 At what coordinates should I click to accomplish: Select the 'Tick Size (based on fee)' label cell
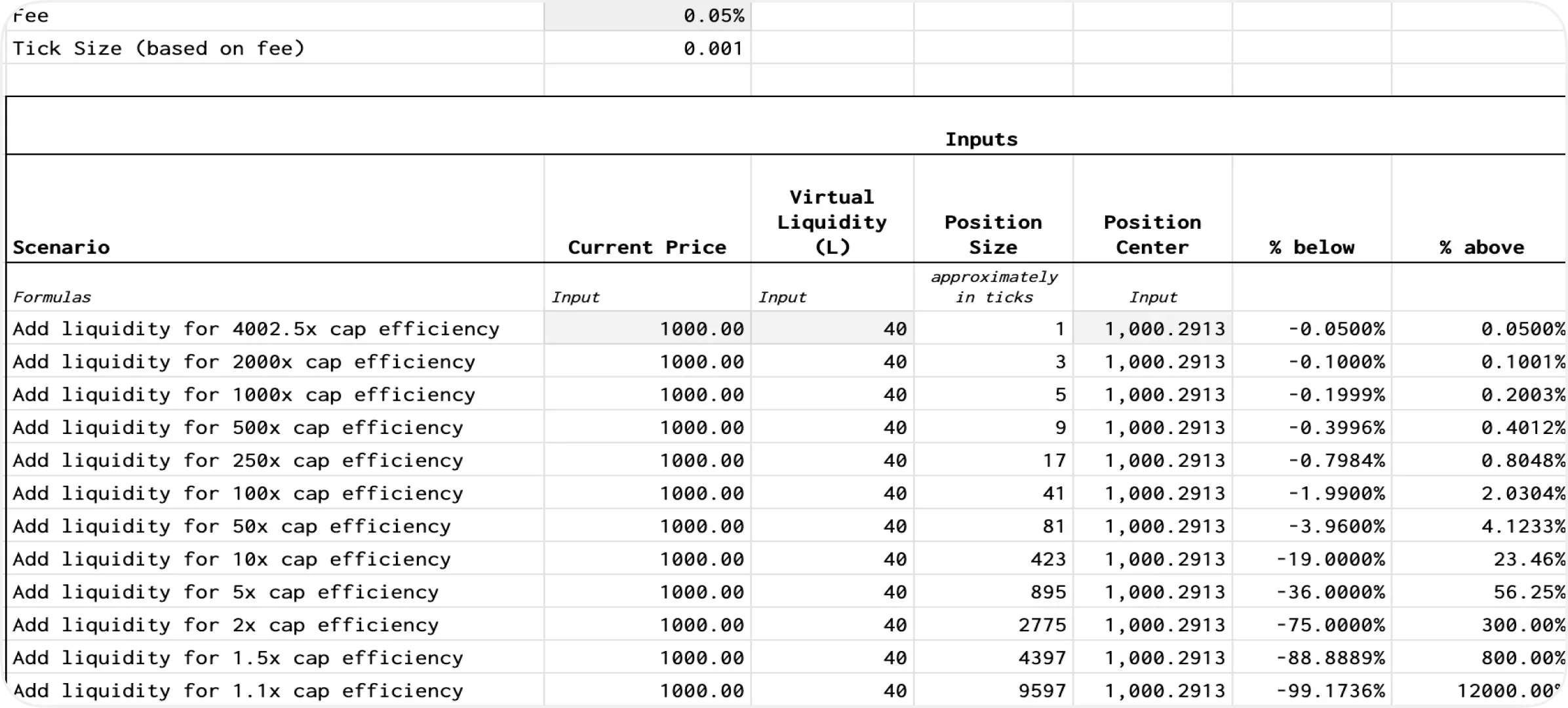275,48
